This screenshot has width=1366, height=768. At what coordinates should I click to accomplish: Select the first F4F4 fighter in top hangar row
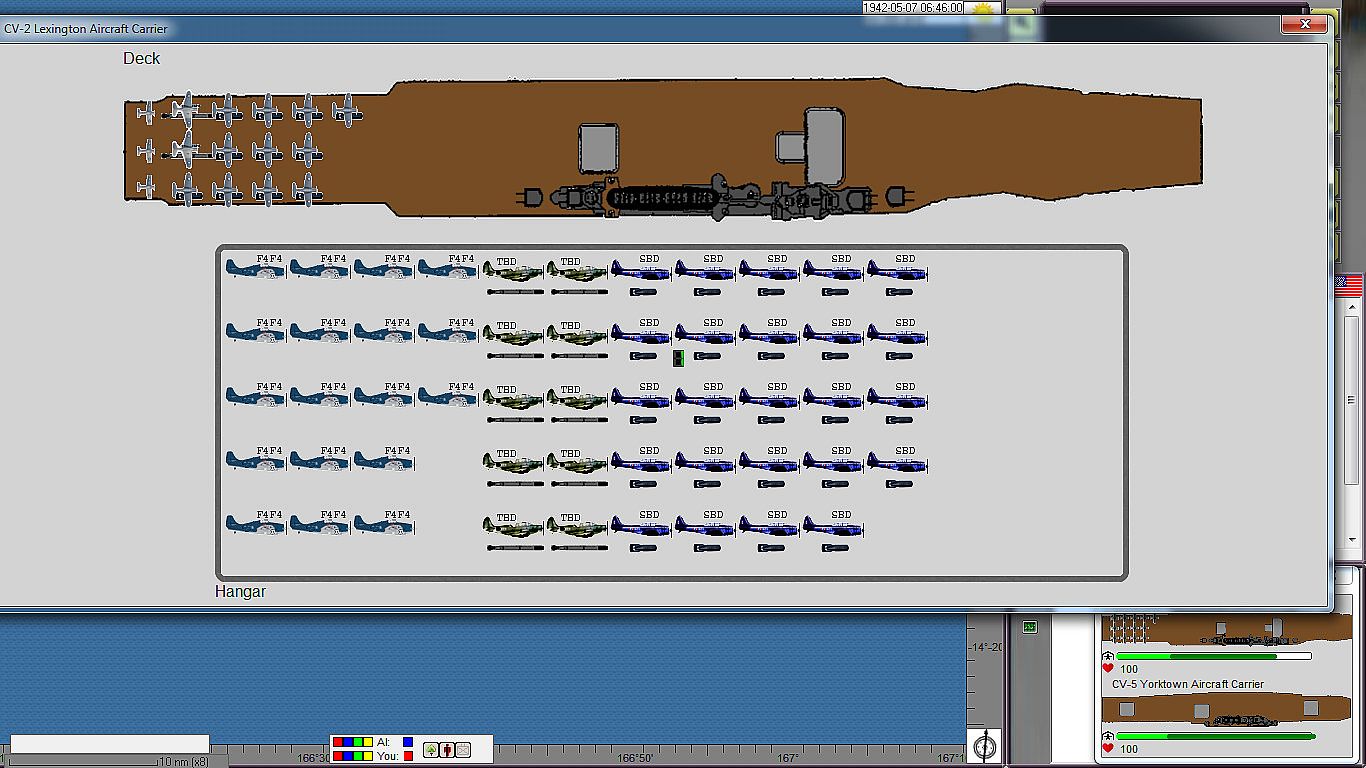pos(256,267)
